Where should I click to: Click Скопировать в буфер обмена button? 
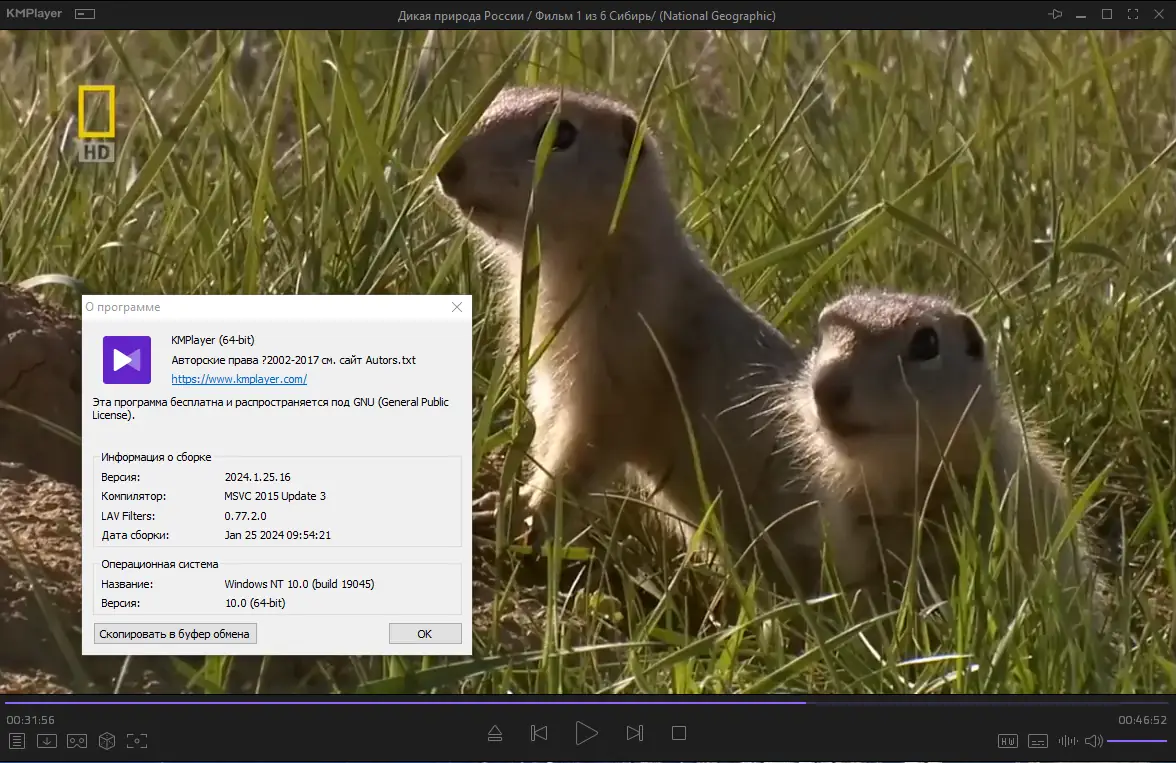[175, 633]
